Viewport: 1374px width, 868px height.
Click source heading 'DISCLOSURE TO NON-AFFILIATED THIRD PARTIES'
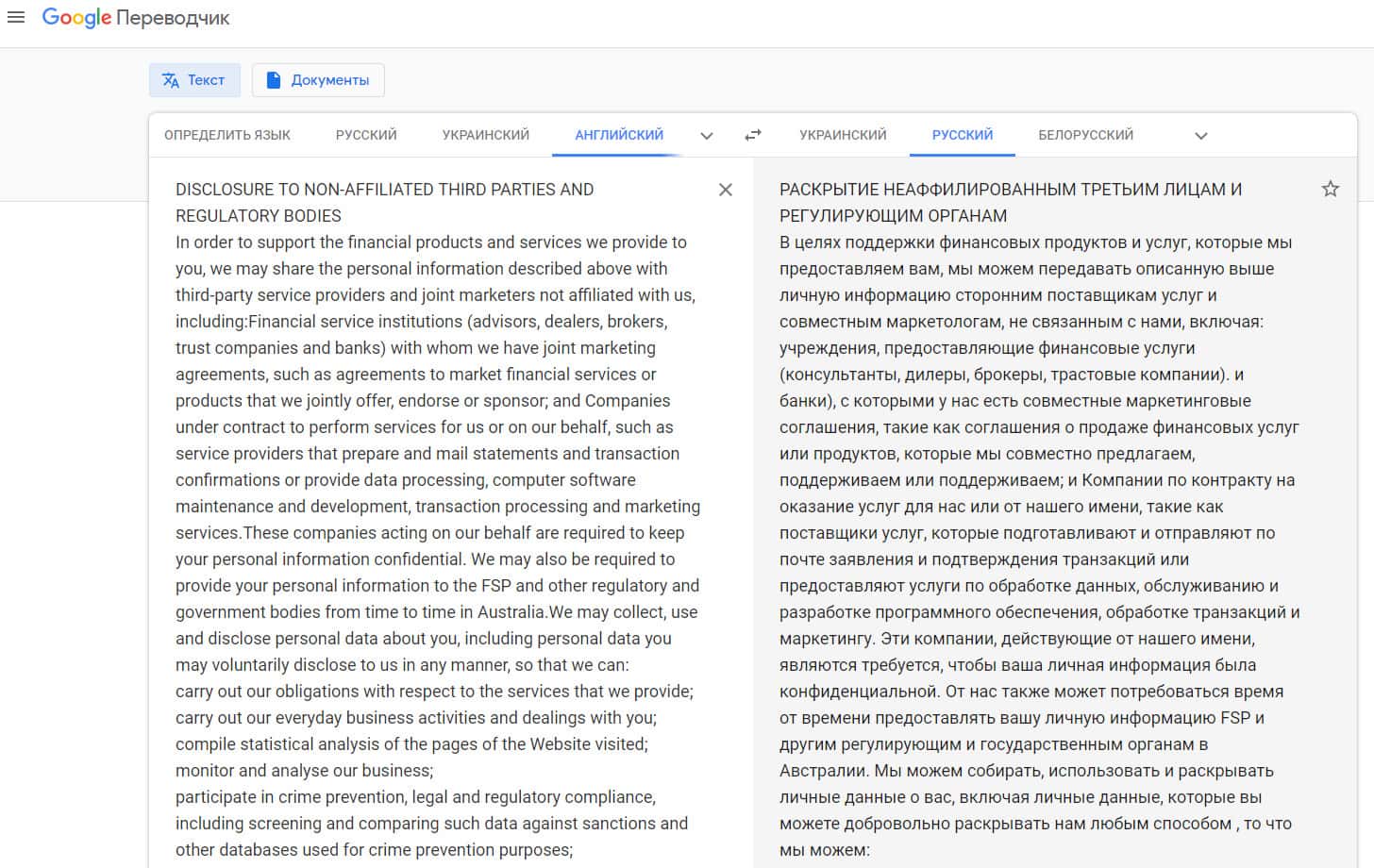(x=384, y=190)
